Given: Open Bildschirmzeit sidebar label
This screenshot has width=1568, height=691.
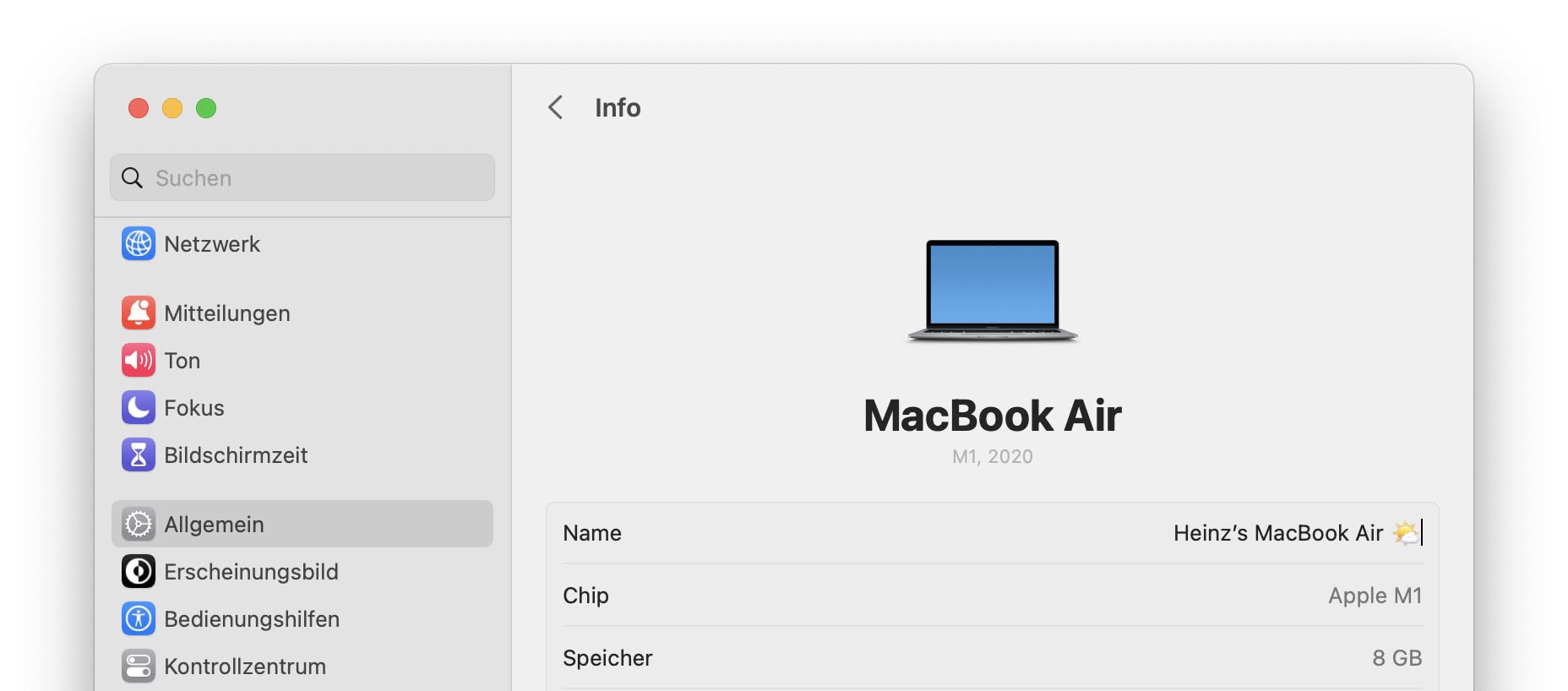Looking at the screenshot, I should [x=236, y=455].
